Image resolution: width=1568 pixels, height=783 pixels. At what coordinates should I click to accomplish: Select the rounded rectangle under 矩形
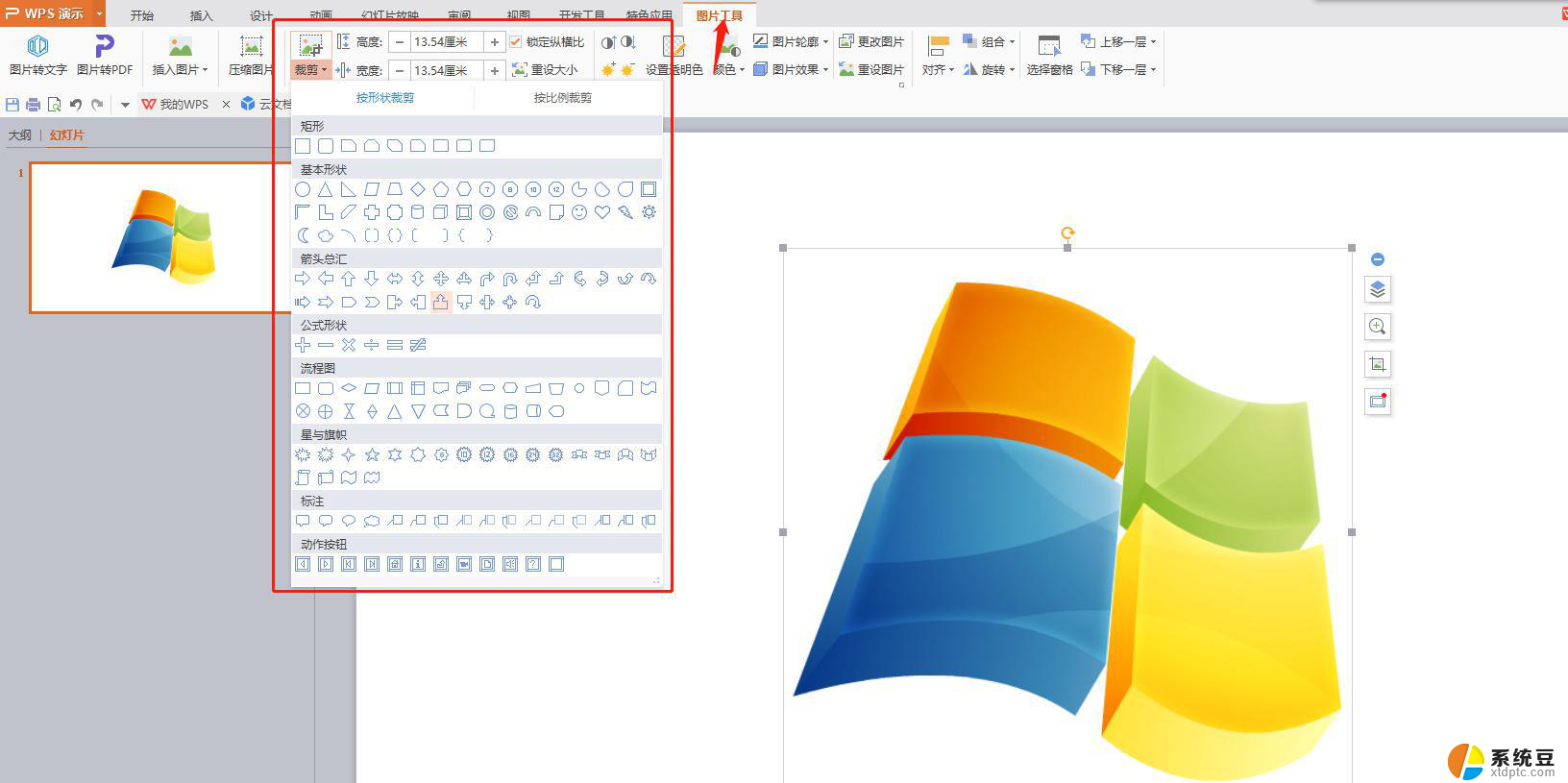(326, 146)
